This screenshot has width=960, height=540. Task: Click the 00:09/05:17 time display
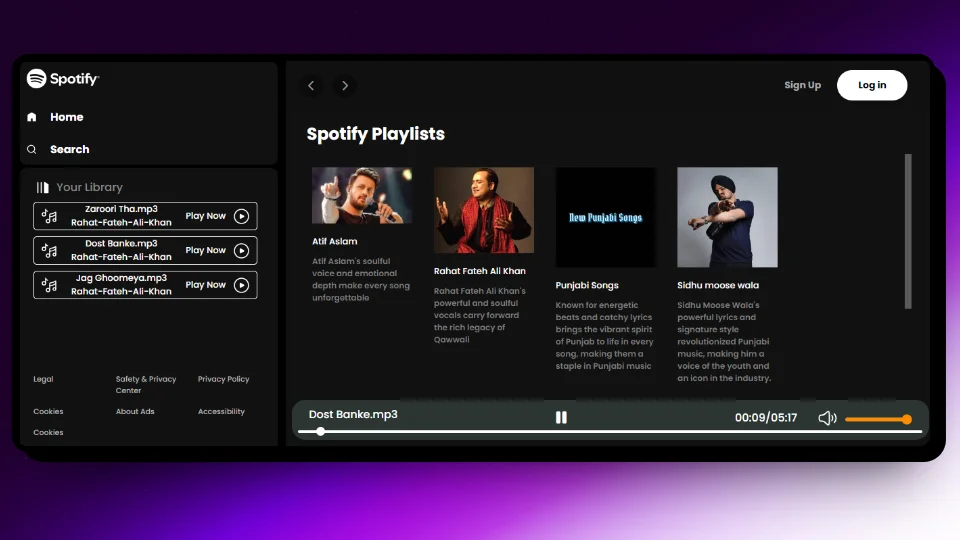766,418
